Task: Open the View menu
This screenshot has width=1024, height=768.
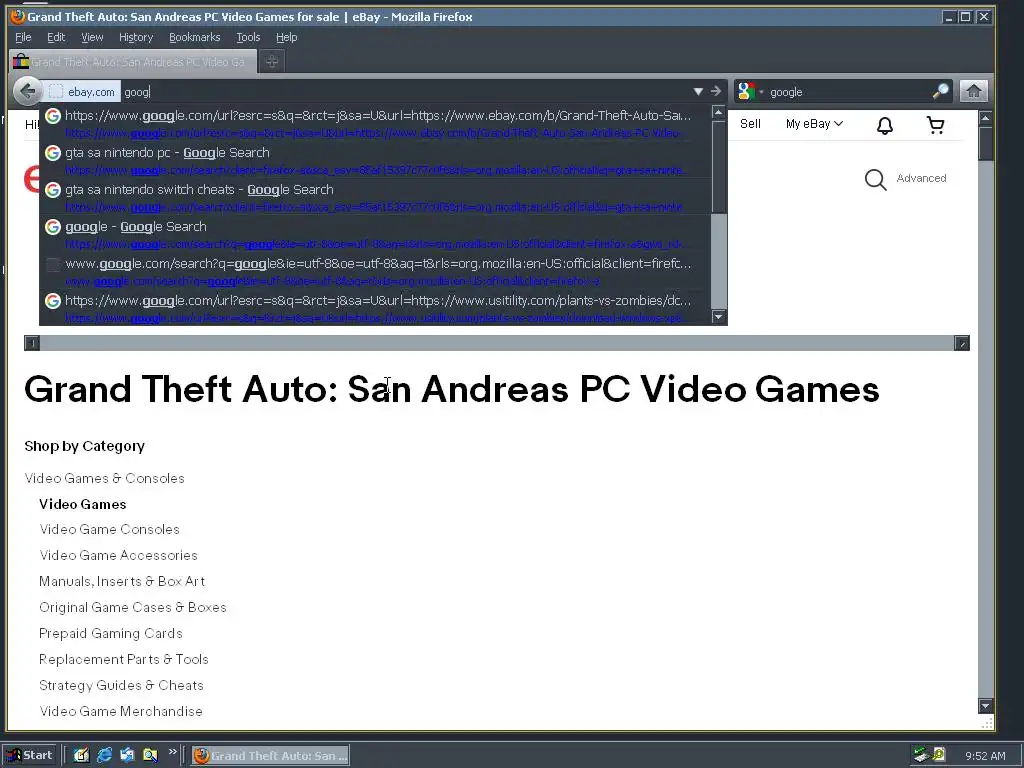Action: [x=92, y=37]
